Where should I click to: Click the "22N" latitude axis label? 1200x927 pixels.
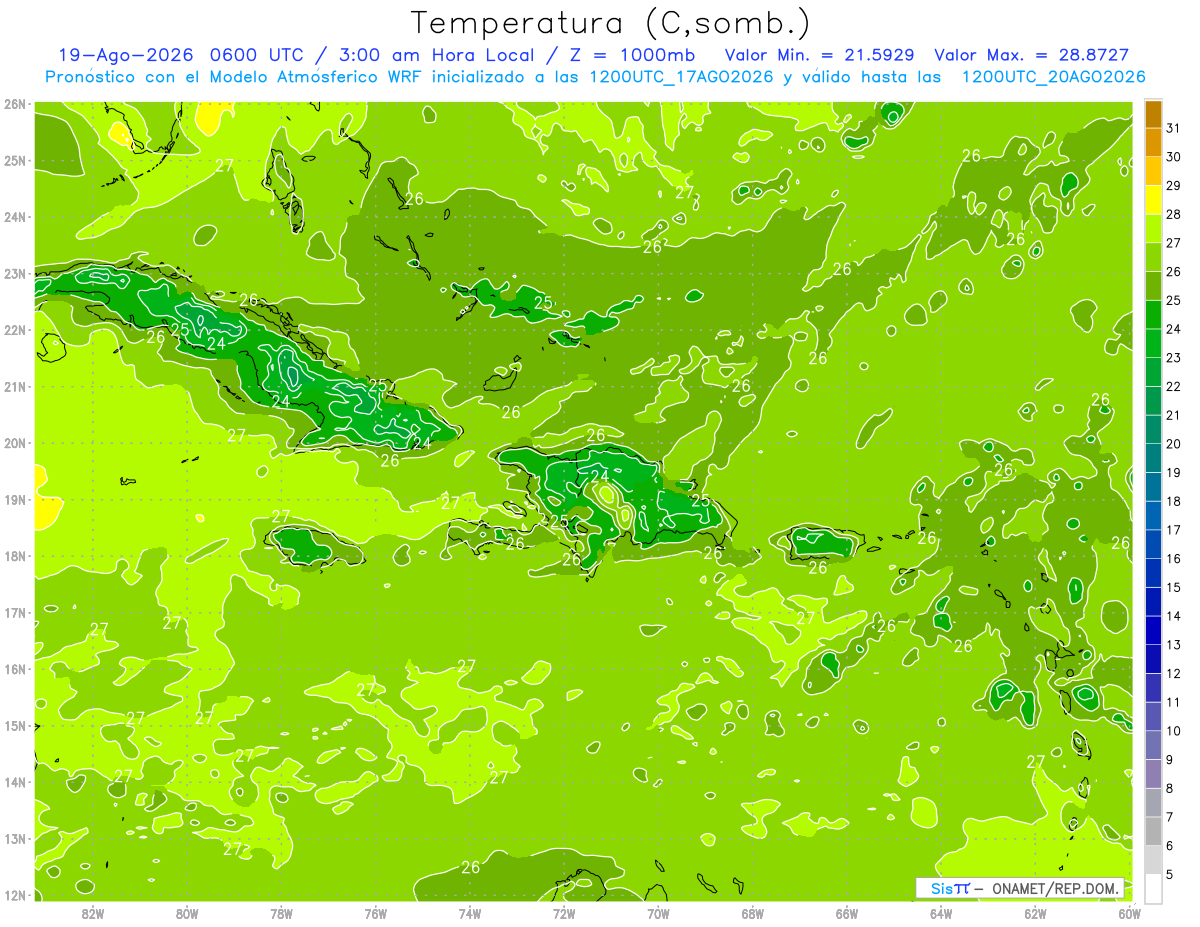point(14,330)
